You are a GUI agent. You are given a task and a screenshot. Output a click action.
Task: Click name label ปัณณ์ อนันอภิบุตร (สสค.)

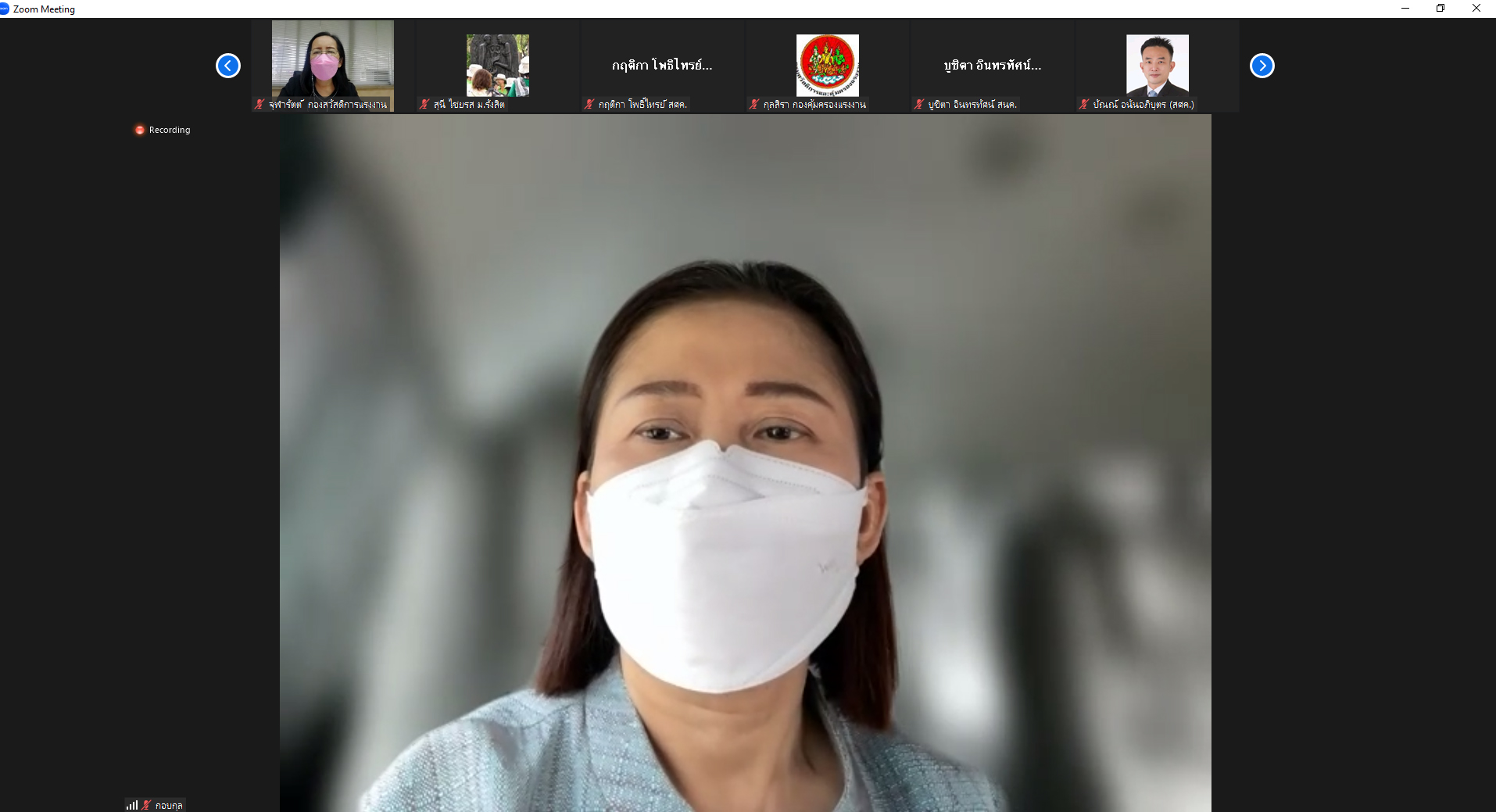tap(1143, 104)
